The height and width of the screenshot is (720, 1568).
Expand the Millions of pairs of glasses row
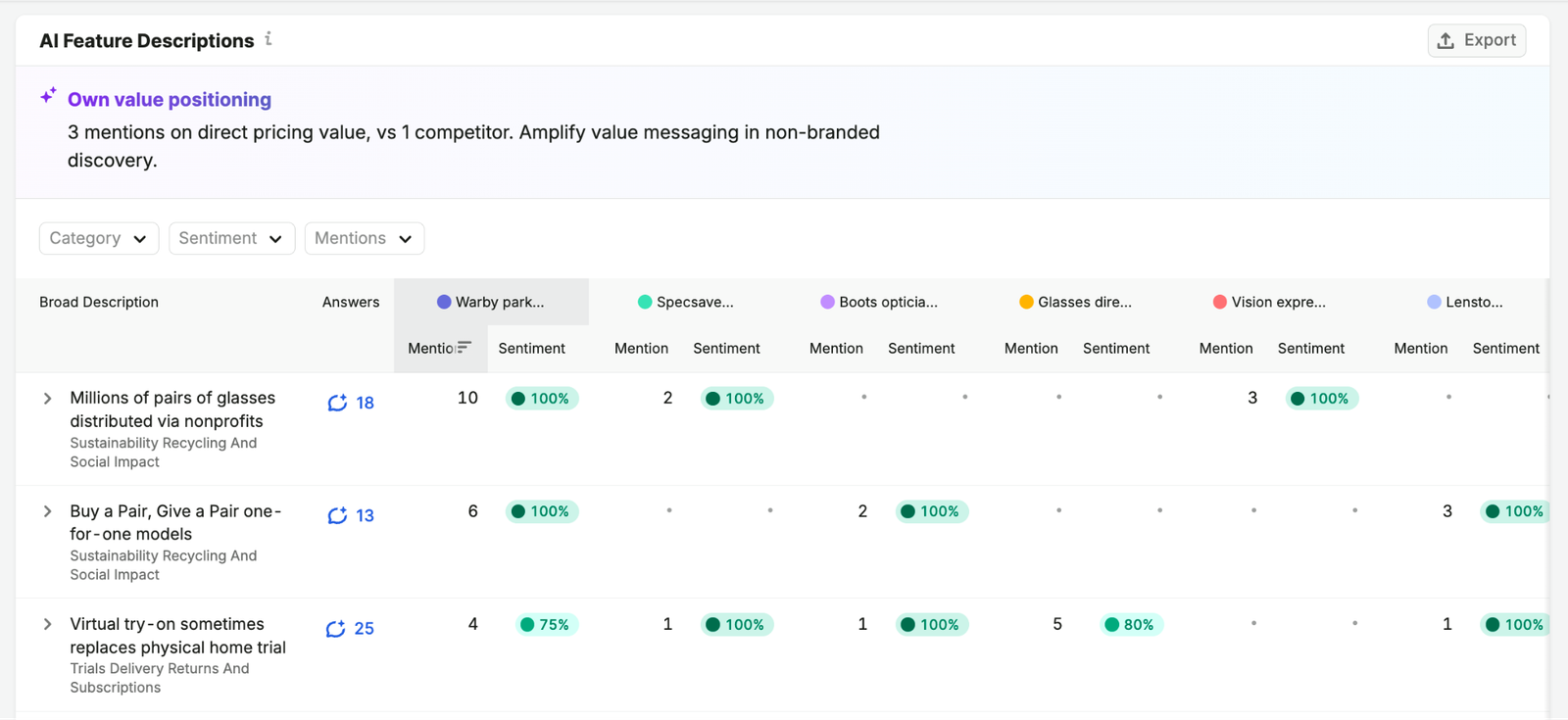pos(47,399)
